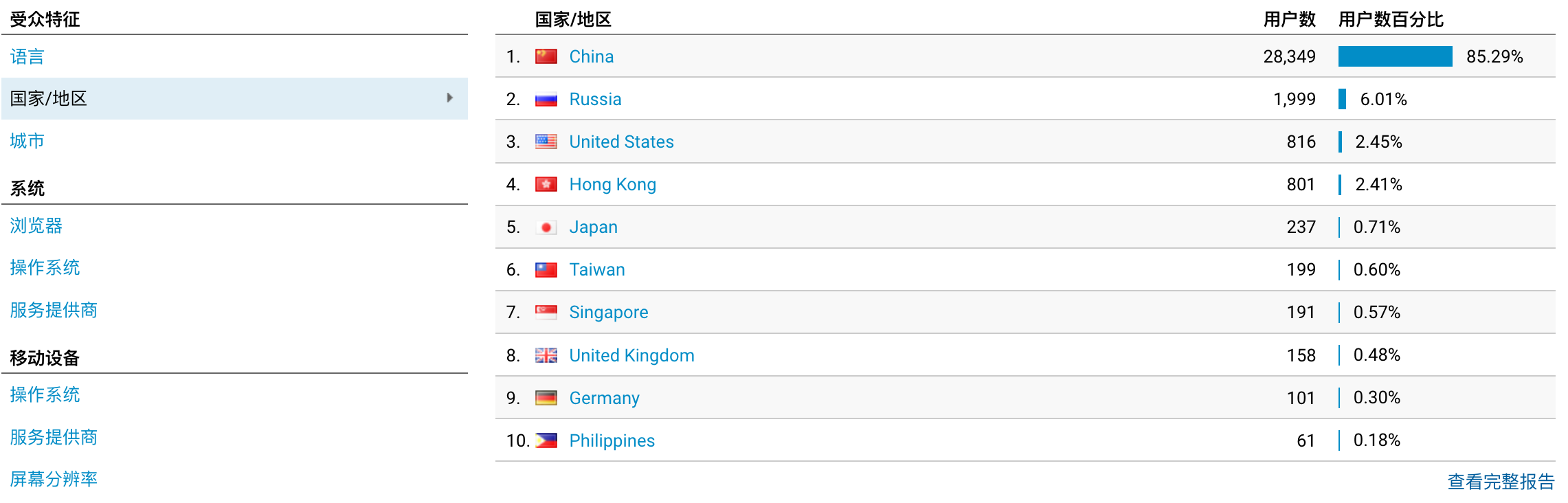This screenshot has width=1568, height=503.
Task: Expand the 国家/地区 arrow in sidebar
Action: coord(449,98)
